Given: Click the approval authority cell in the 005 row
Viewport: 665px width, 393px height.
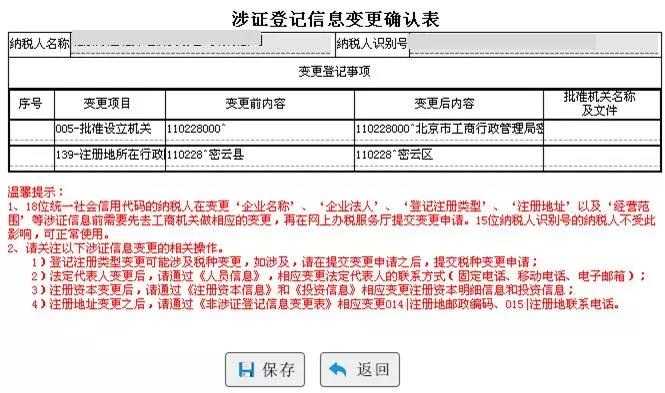Looking at the screenshot, I should point(601,132).
